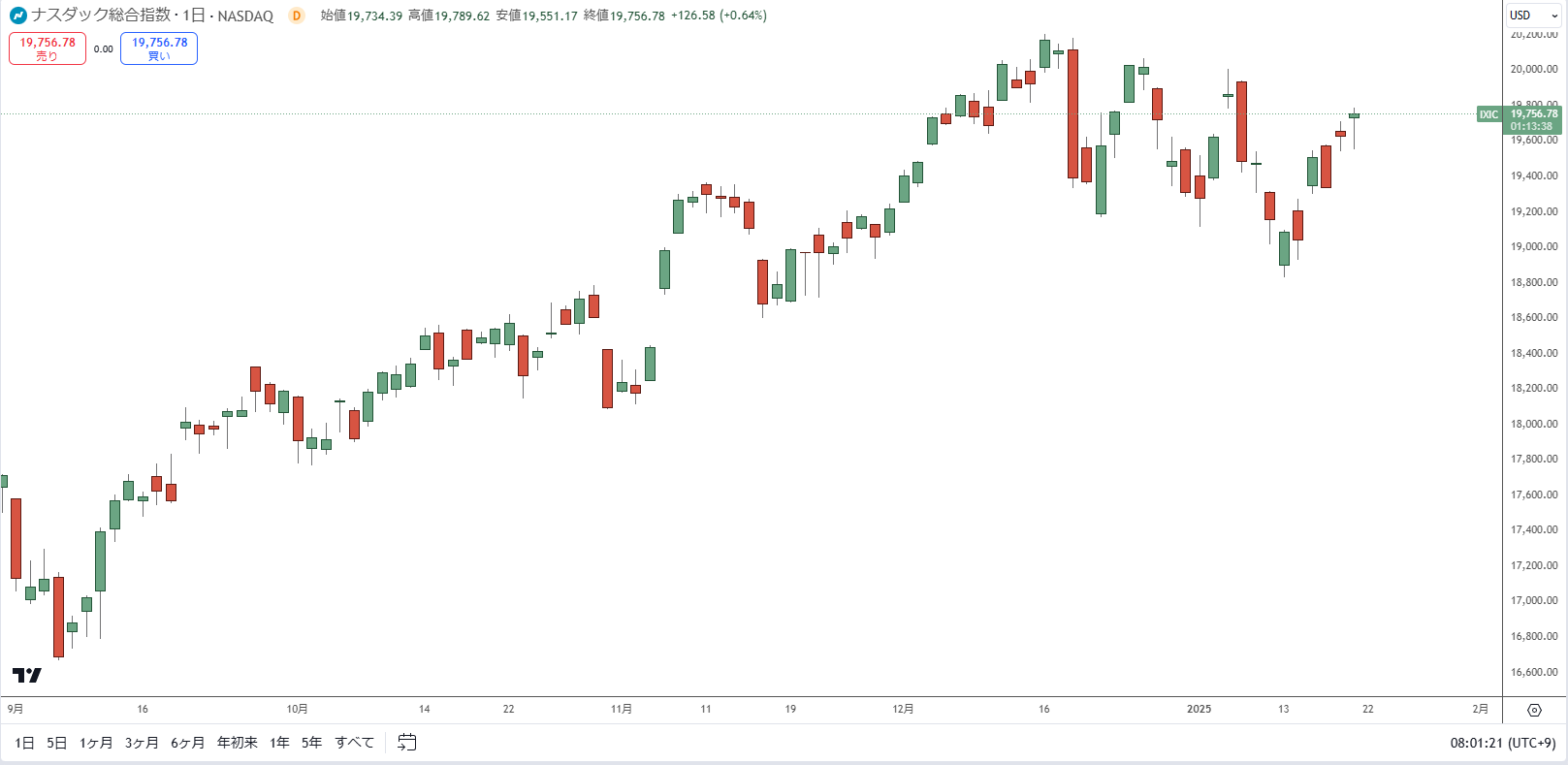The height and width of the screenshot is (765, 1568).
Task: Click the 12月 label on the time axis
Action: (x=903, y=709)
